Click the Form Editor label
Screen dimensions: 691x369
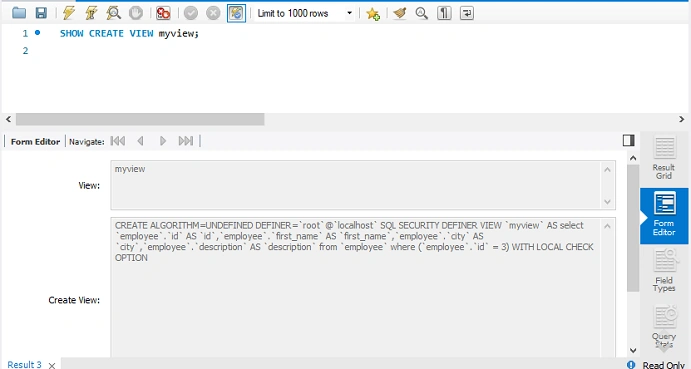(x=35, y=142)
